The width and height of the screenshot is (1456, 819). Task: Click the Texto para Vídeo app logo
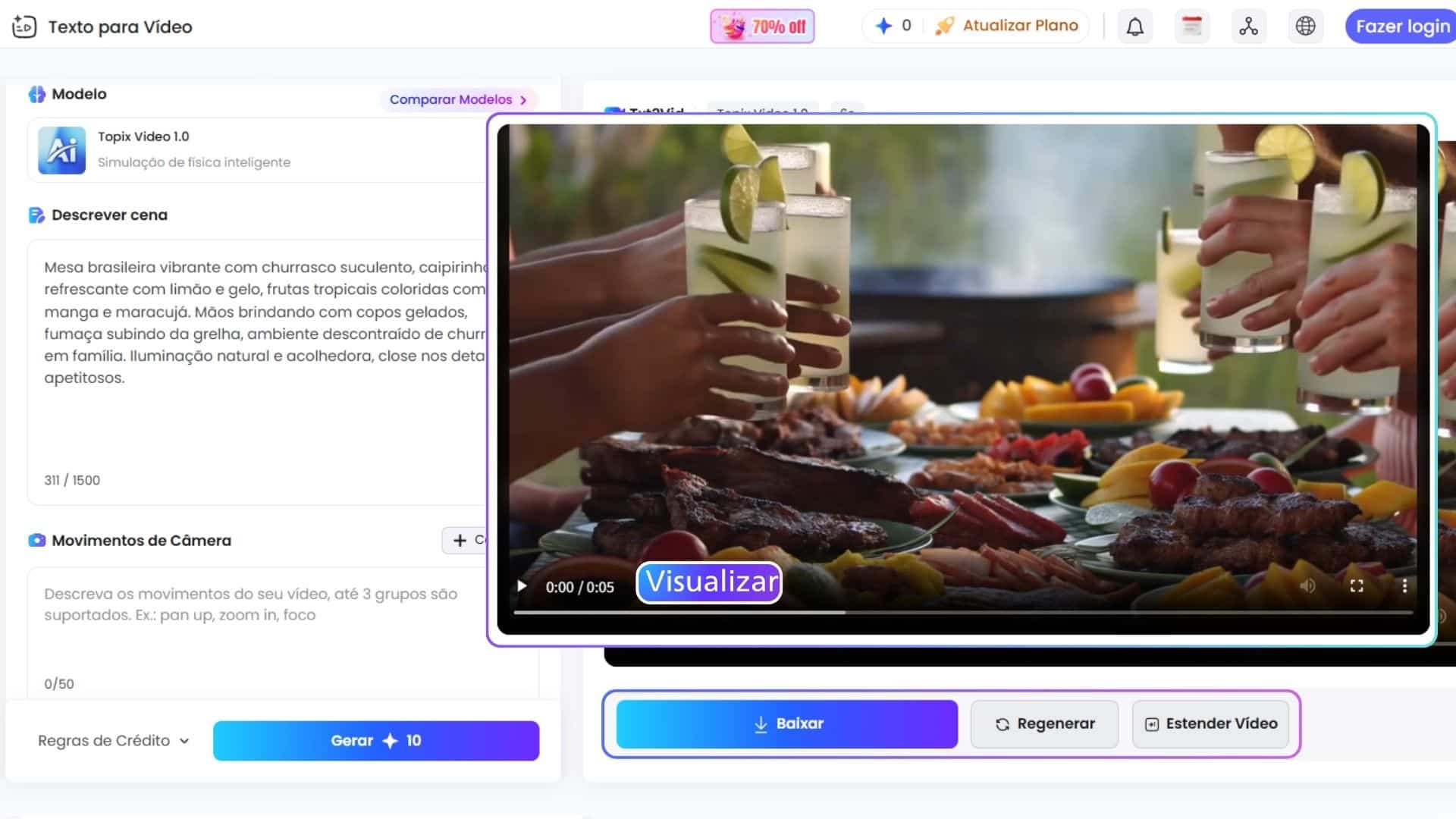pyautogui.click(x=24, y=26)
